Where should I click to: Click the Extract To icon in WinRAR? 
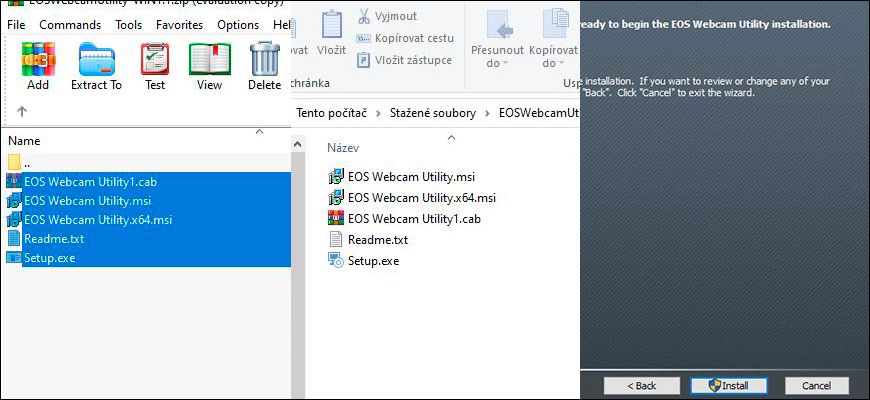[x=97, y=59]
